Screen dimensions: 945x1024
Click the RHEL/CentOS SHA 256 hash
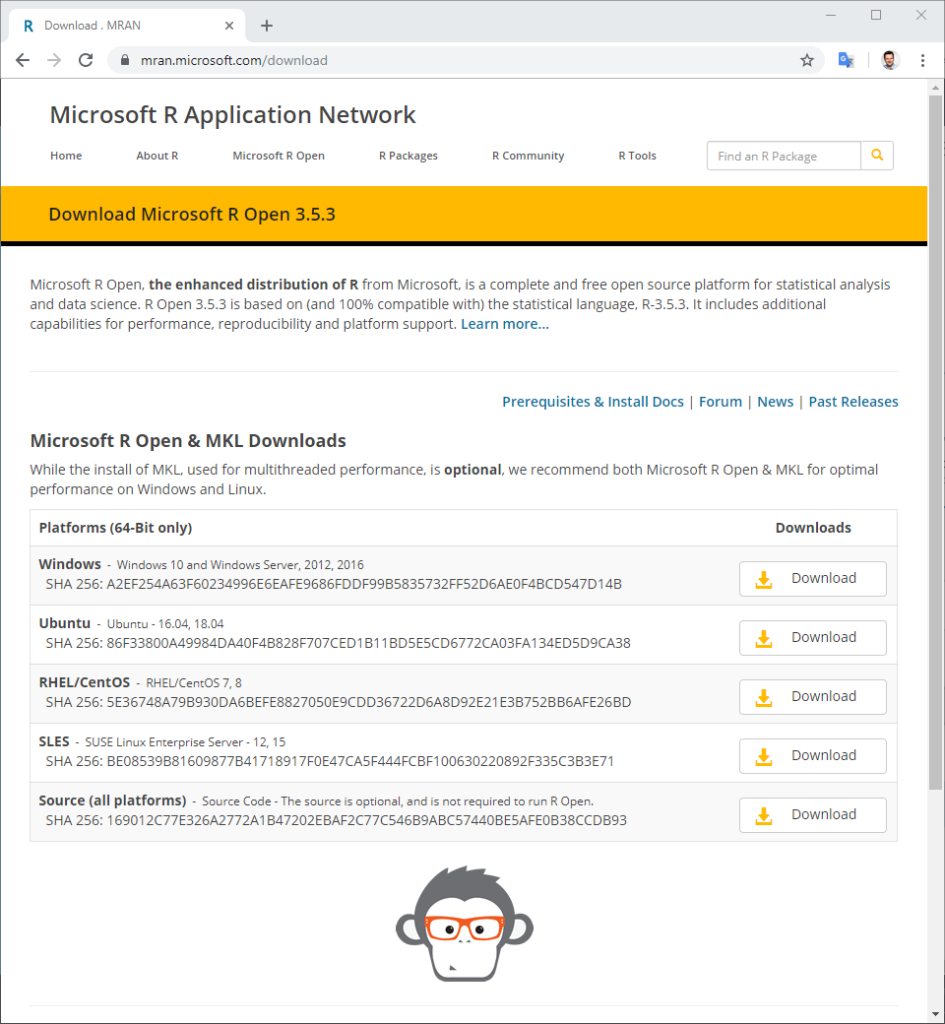coord(338,702)
